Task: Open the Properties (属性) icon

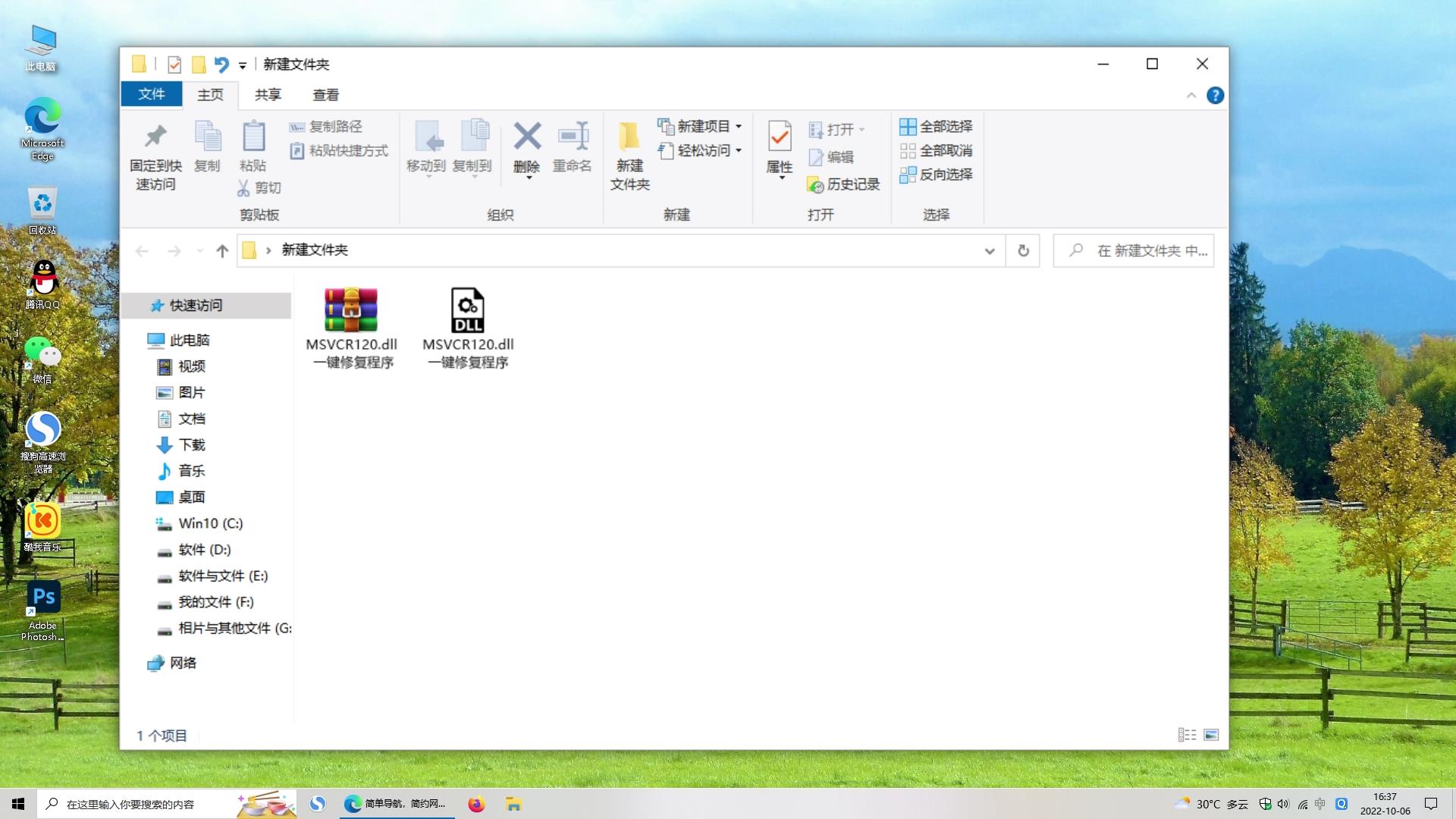Action: point(779,137)
